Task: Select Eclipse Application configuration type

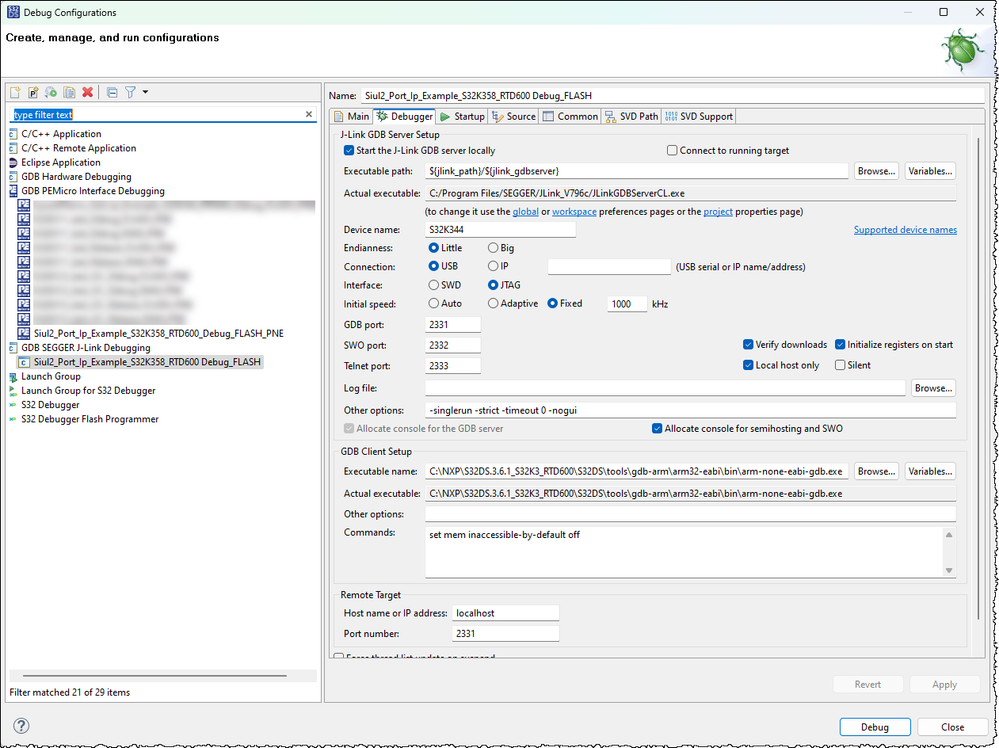Action: coord(61,162)
